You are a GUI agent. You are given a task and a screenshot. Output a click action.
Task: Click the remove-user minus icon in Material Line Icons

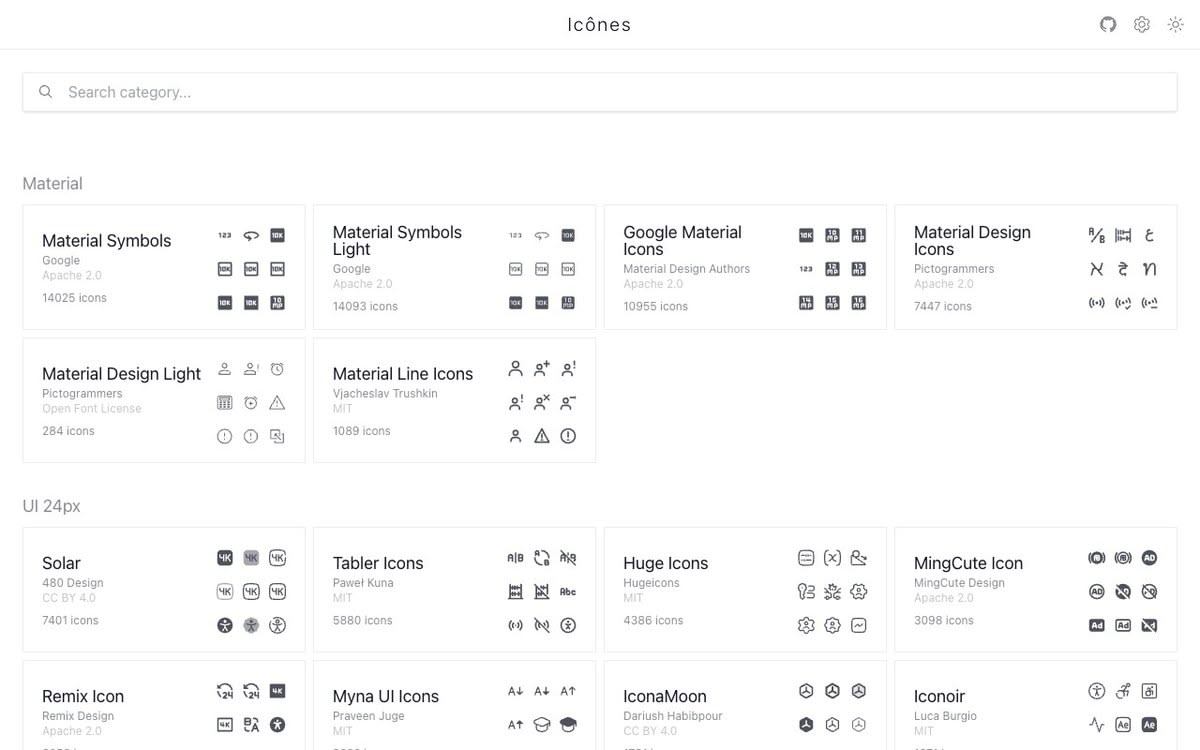[568, 402]
